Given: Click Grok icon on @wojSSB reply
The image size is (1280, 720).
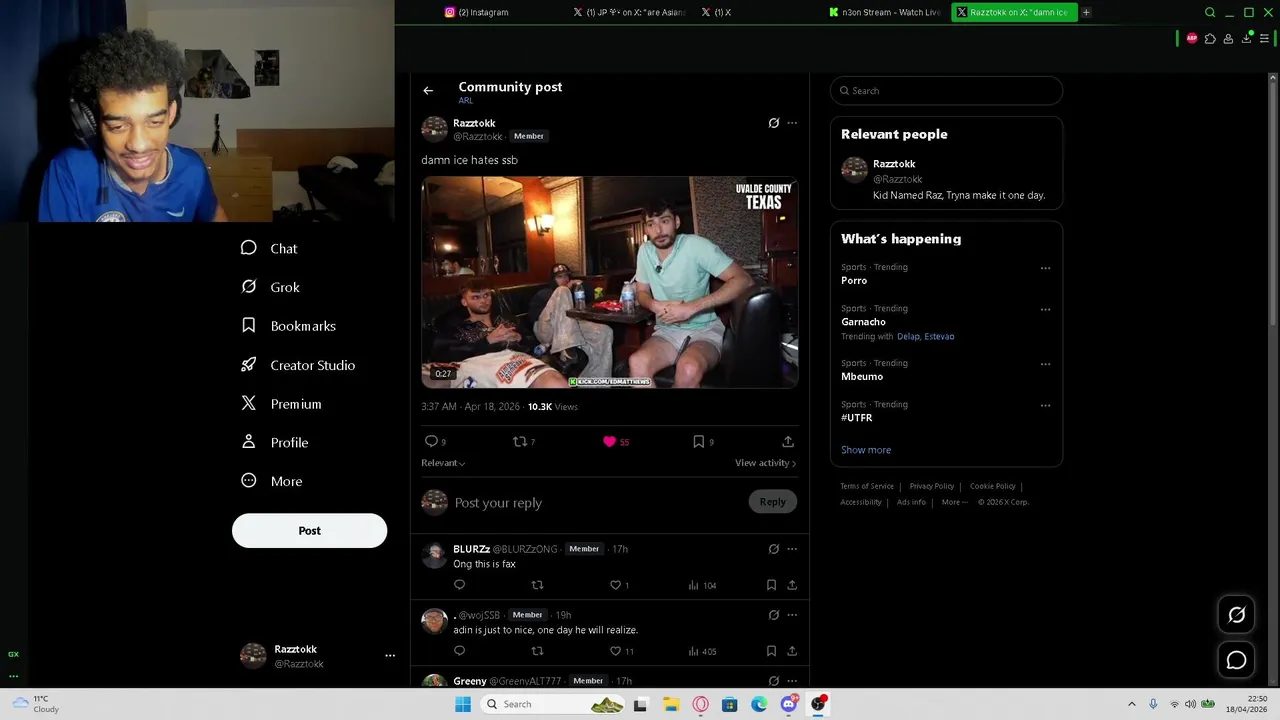Looking at the screenshot, I should [x=773, y=615].
